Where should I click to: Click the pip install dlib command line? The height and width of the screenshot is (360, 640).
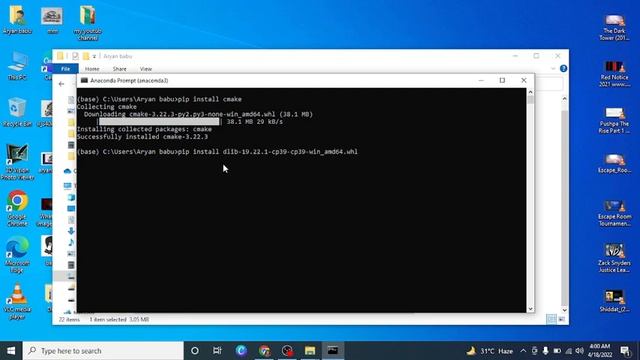[218, 152]
